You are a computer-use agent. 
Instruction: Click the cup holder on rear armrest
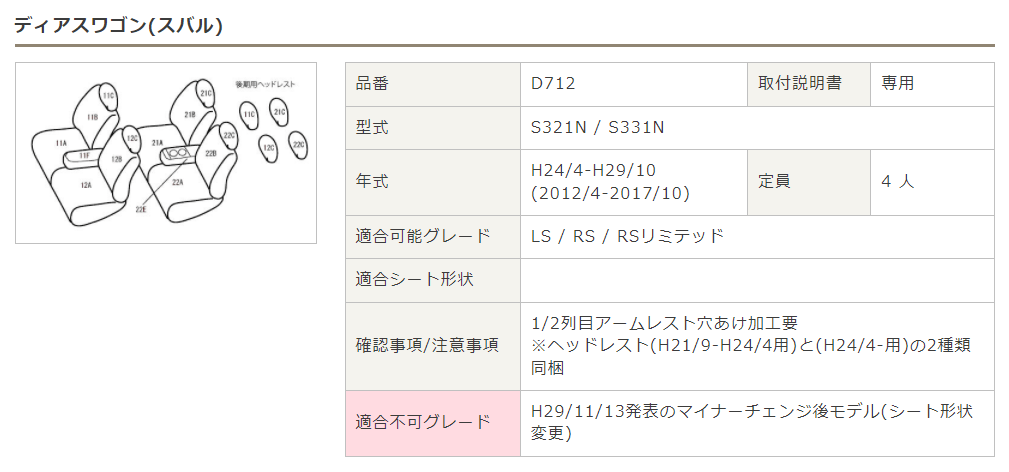(x=180, y=154)
